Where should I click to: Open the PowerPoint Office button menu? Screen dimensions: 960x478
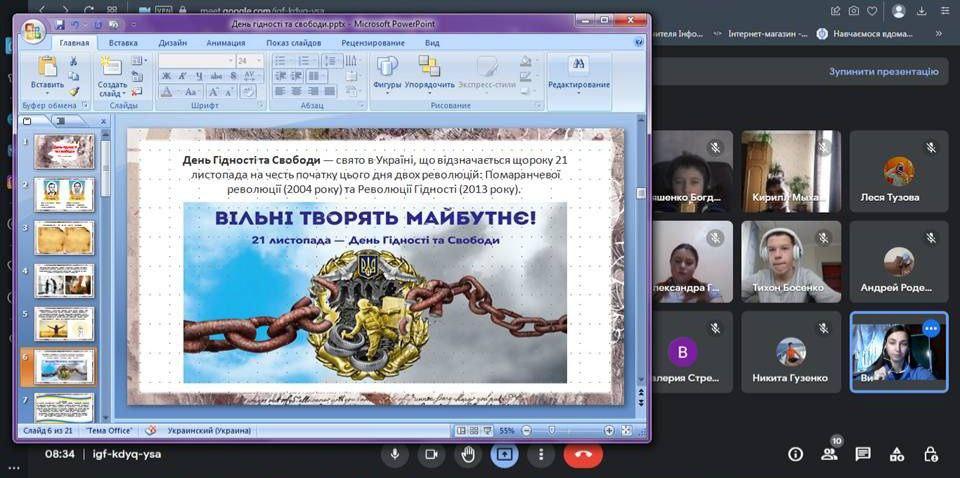tap(32, 31)
